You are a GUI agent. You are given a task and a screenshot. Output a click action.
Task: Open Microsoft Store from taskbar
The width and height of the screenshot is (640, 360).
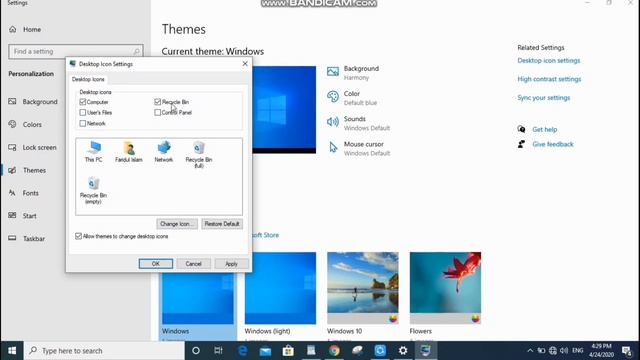click(288, 351)
